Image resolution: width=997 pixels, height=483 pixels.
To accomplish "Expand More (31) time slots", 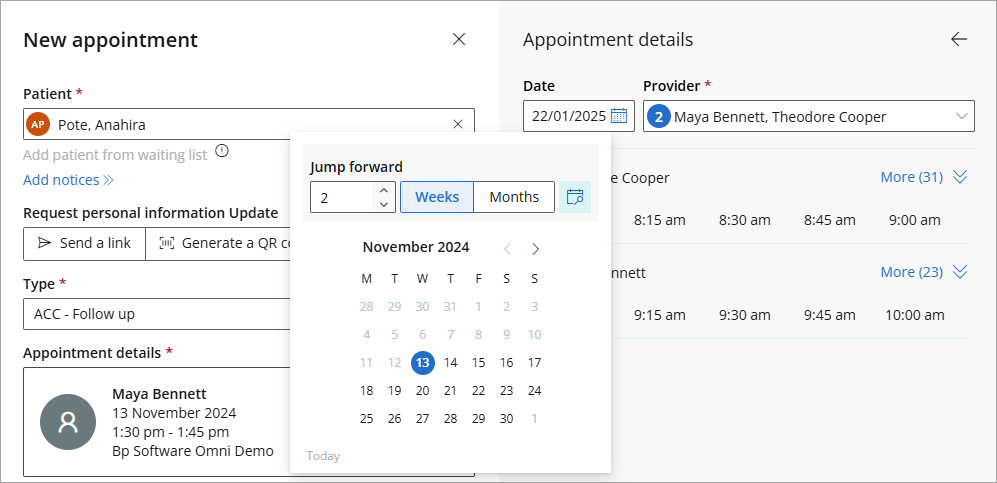I will [x=923, y=177].
